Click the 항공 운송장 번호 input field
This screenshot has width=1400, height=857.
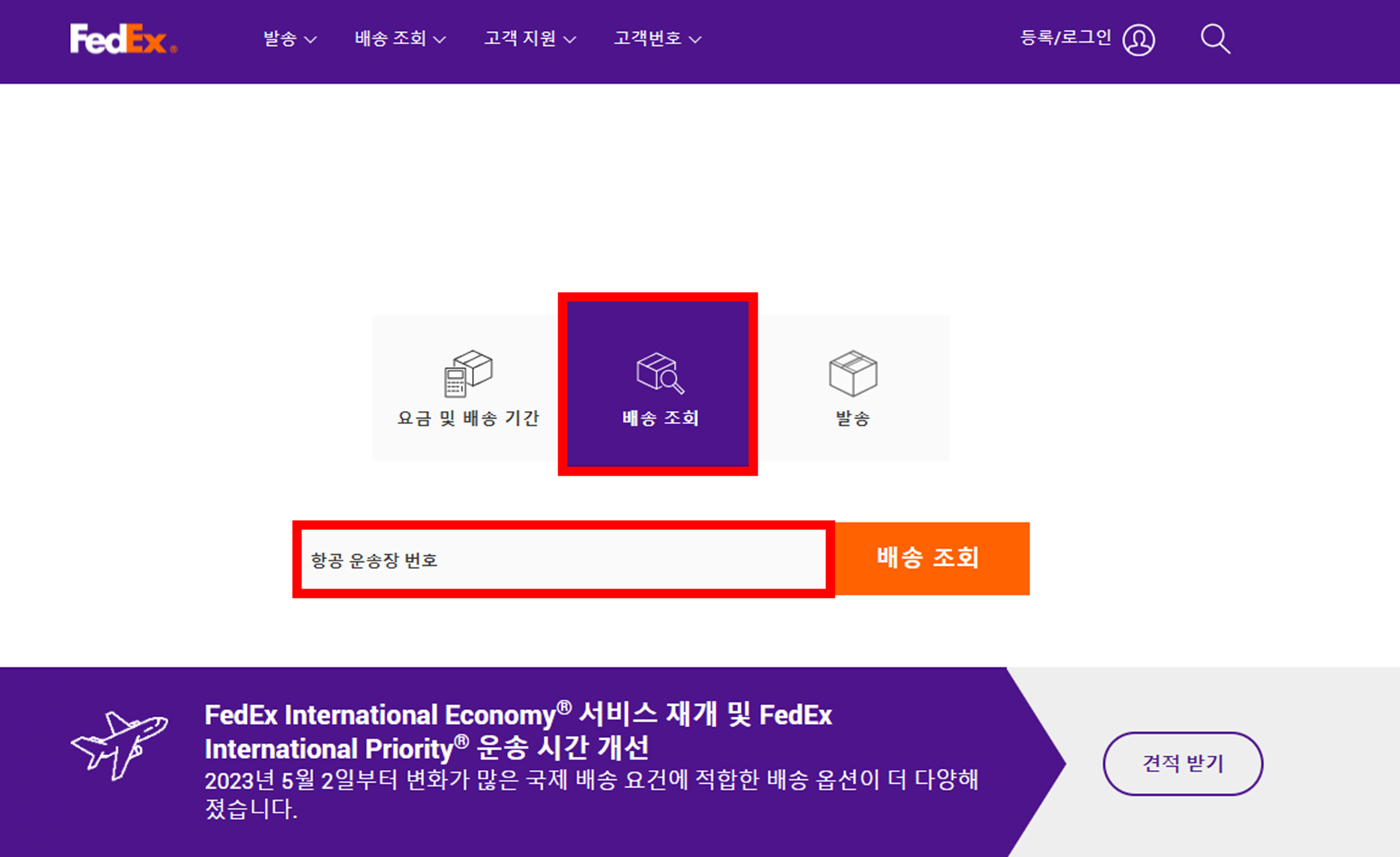(x=561, y=558)
